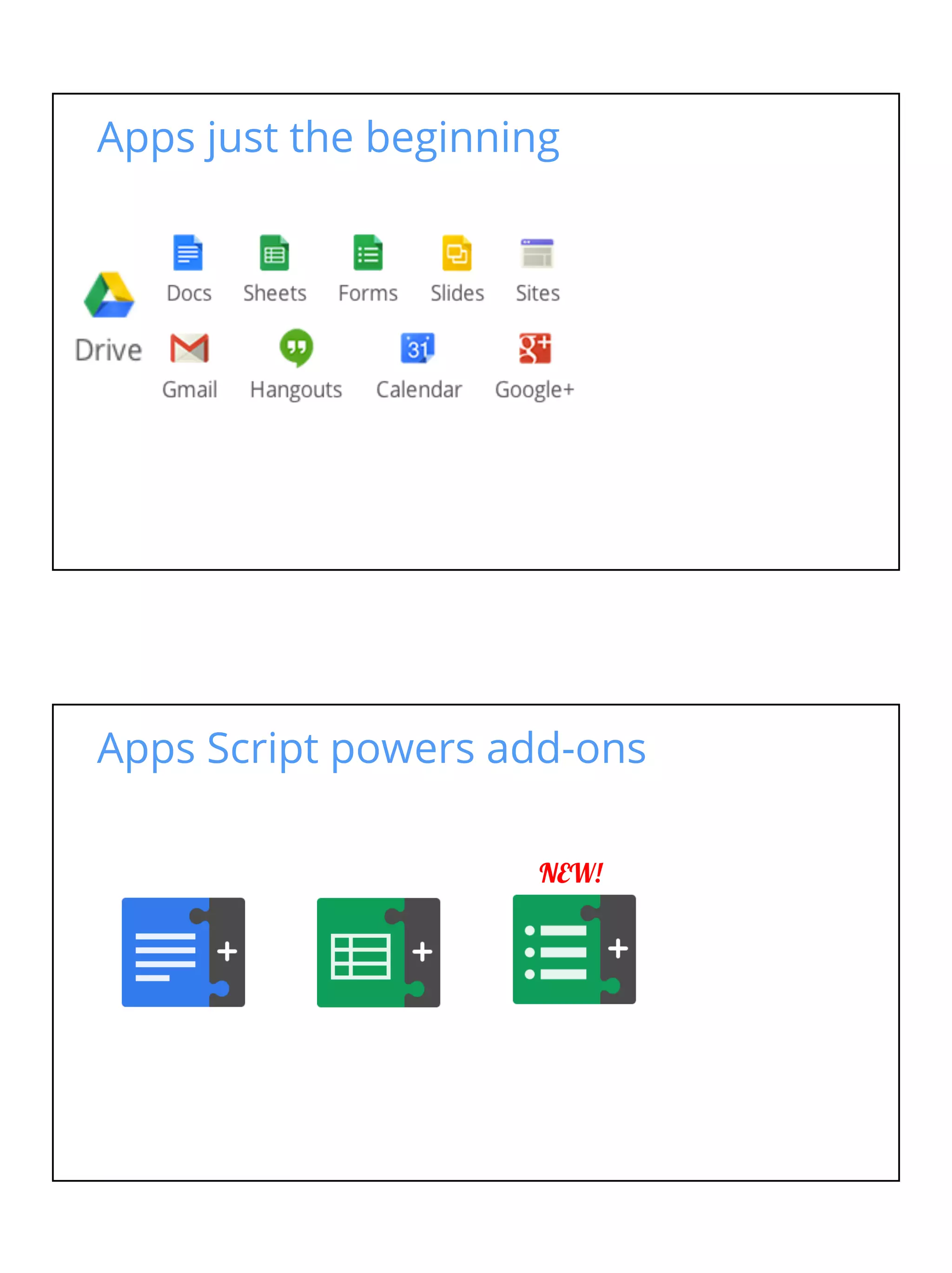Click the "Drive" label

[x=108, y=350]
